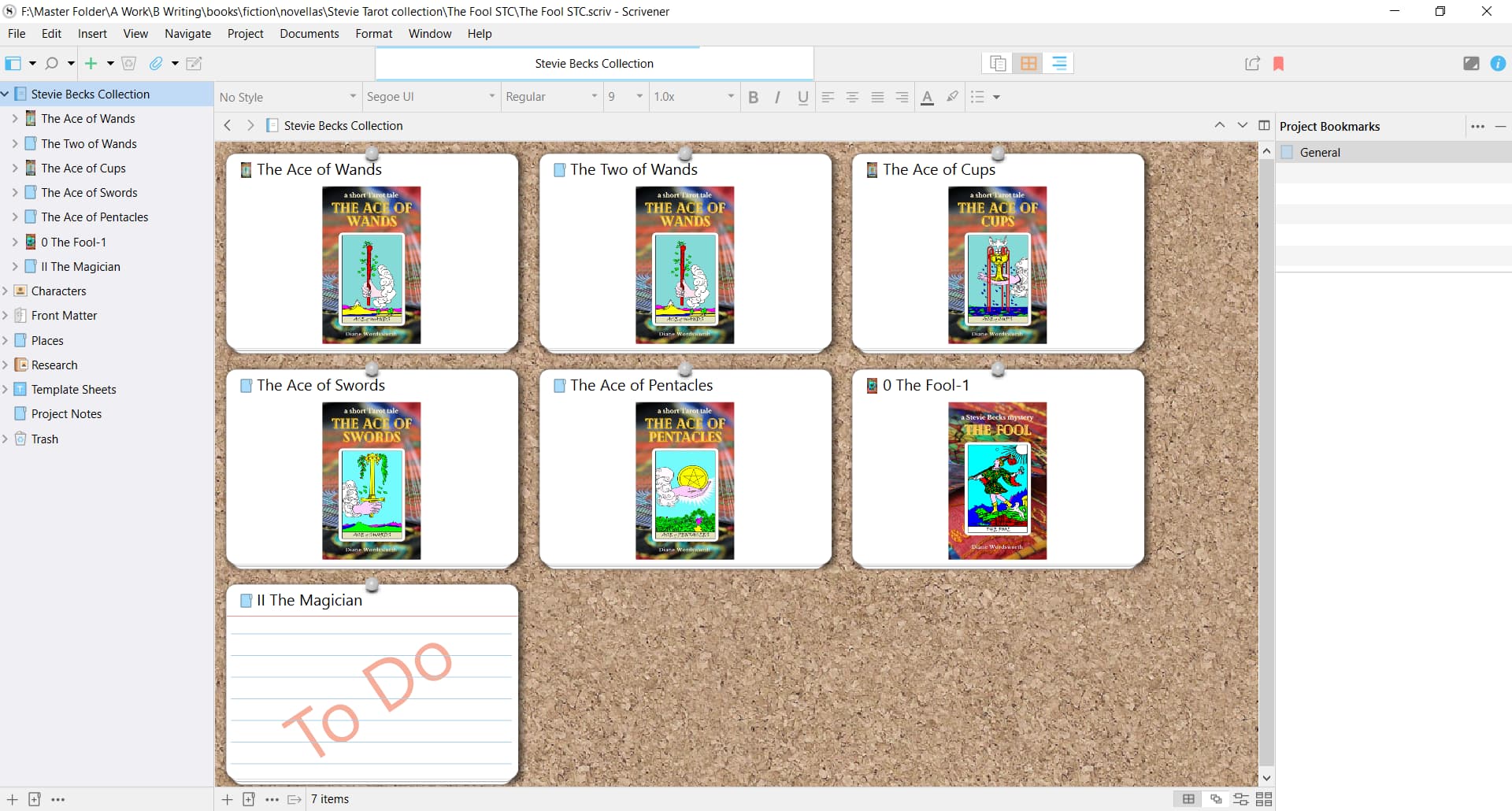The height and width of the screenshot is (811, 1512).
Task: Click the Compose quick note icon
Action: click(195, 64)
